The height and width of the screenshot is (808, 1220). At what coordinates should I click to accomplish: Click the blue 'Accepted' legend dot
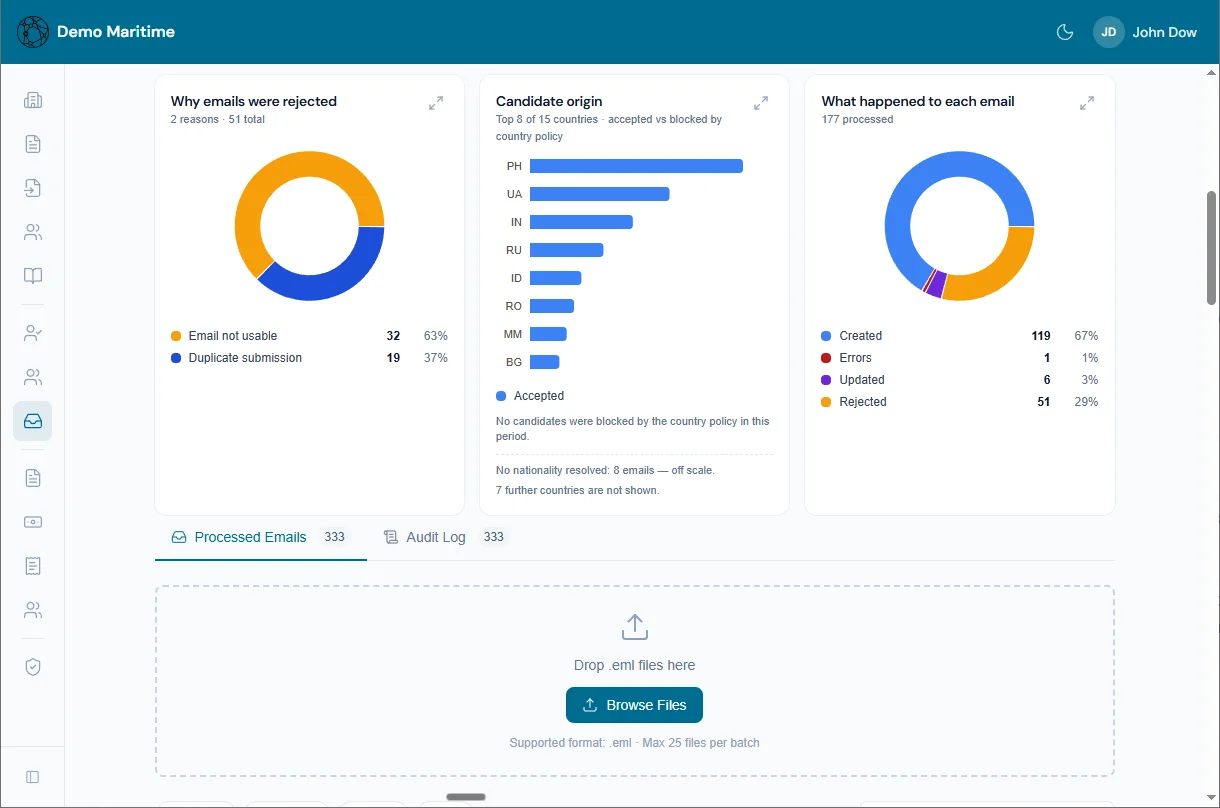click(x=501, y=396)
